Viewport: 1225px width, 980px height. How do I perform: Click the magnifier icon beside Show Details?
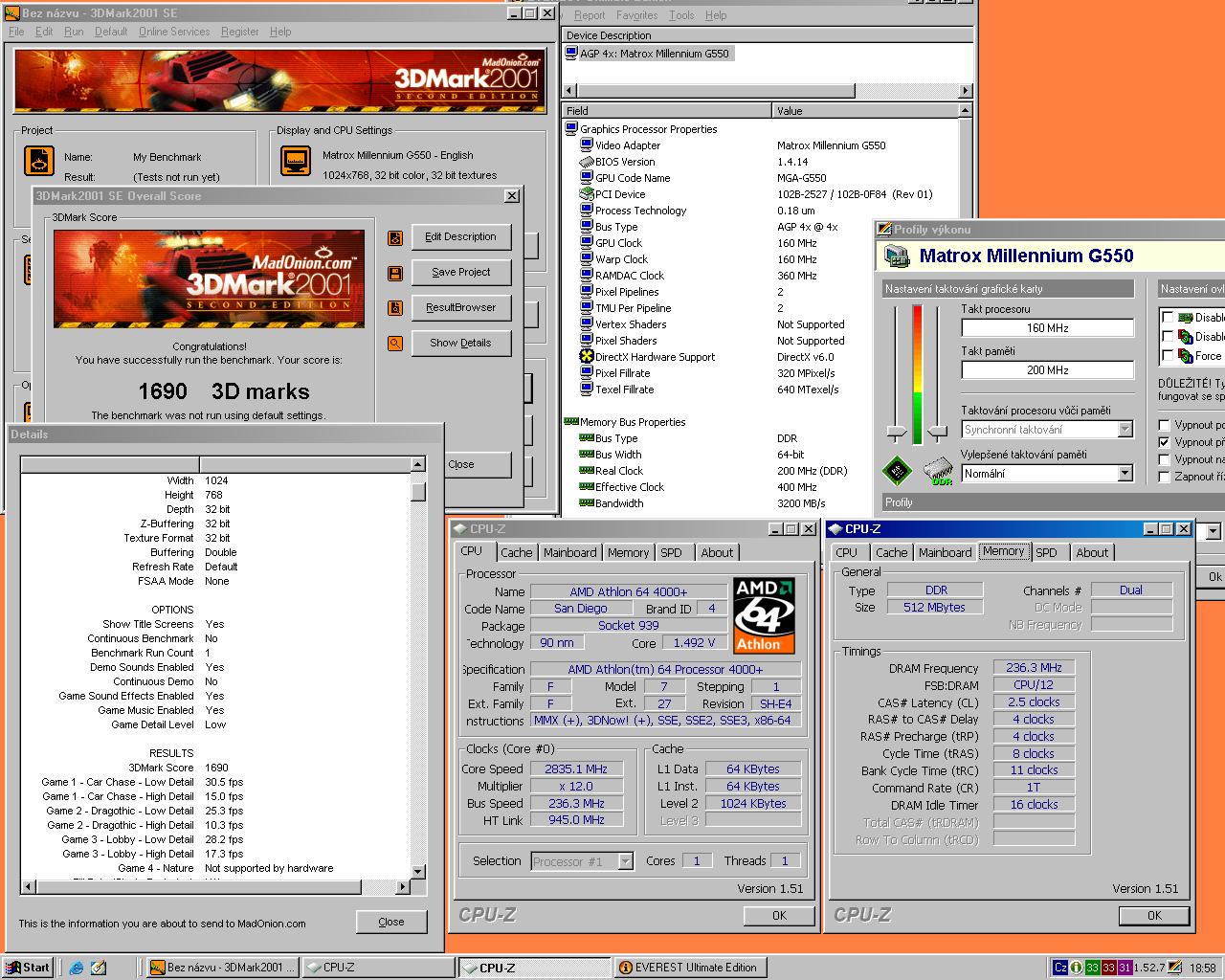pyautogui.click(x=394, y=344)
